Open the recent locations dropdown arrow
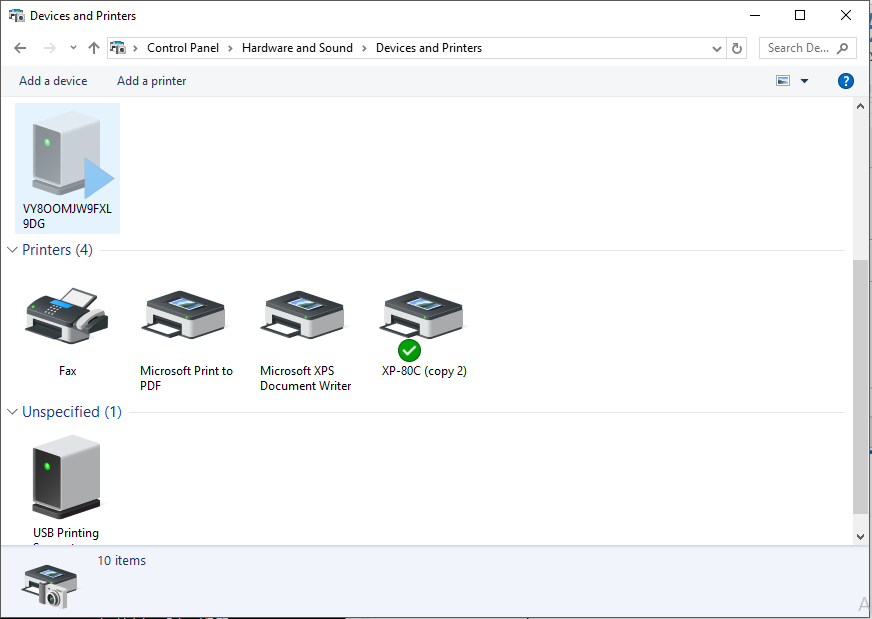Image resolution: width=872 pixels, height=619 pixels. point(73,48)
